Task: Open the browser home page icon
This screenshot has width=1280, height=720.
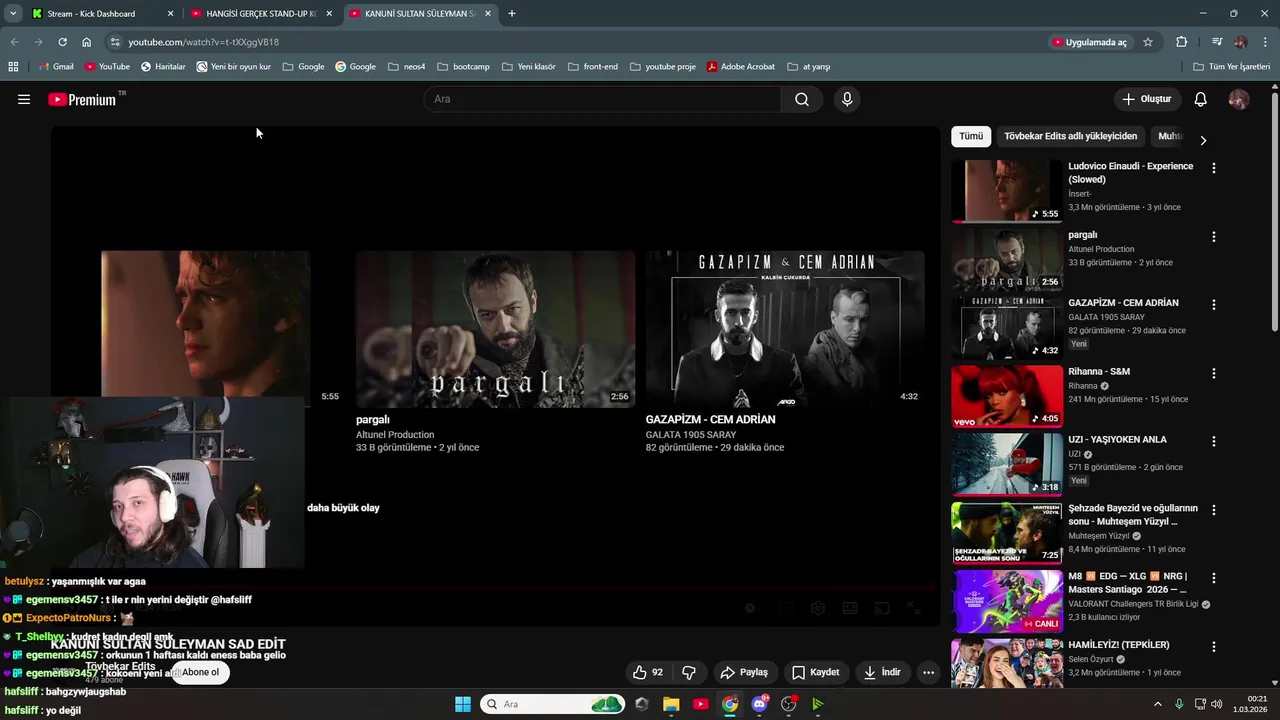Action: click(x=86, y=42)
